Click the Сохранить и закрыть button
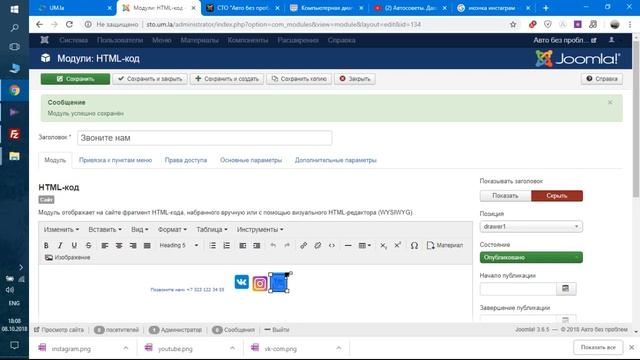640x360 pixels. (150, 79)
